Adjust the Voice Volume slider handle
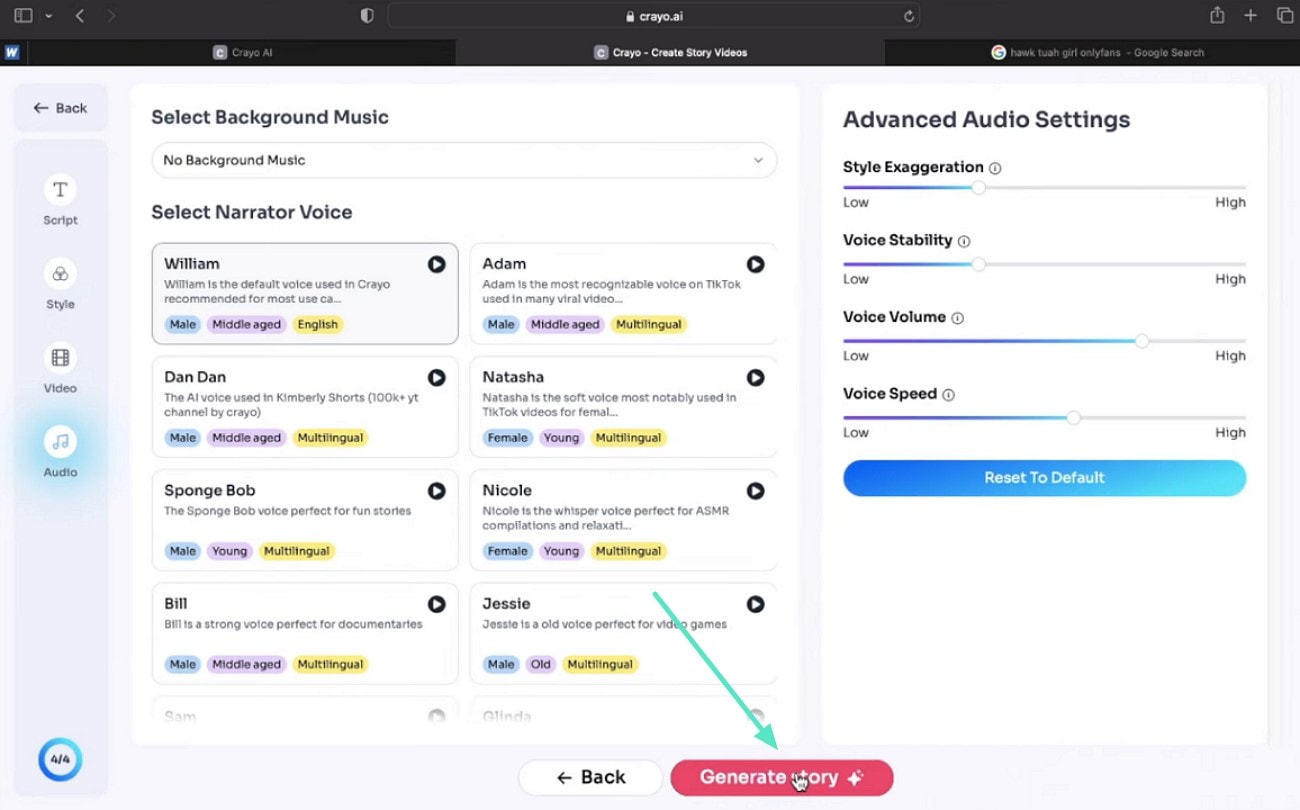The image size is (1300, 810). [1142, 341]
